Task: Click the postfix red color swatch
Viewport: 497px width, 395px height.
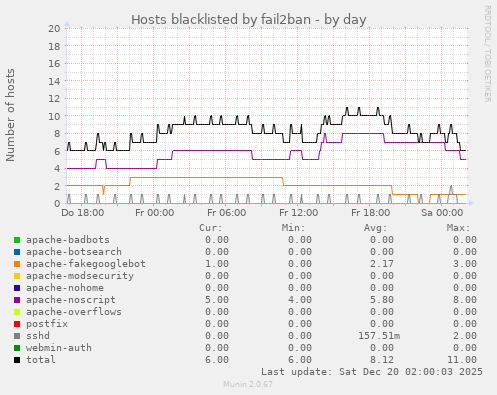Action: [x=17, y=324]
